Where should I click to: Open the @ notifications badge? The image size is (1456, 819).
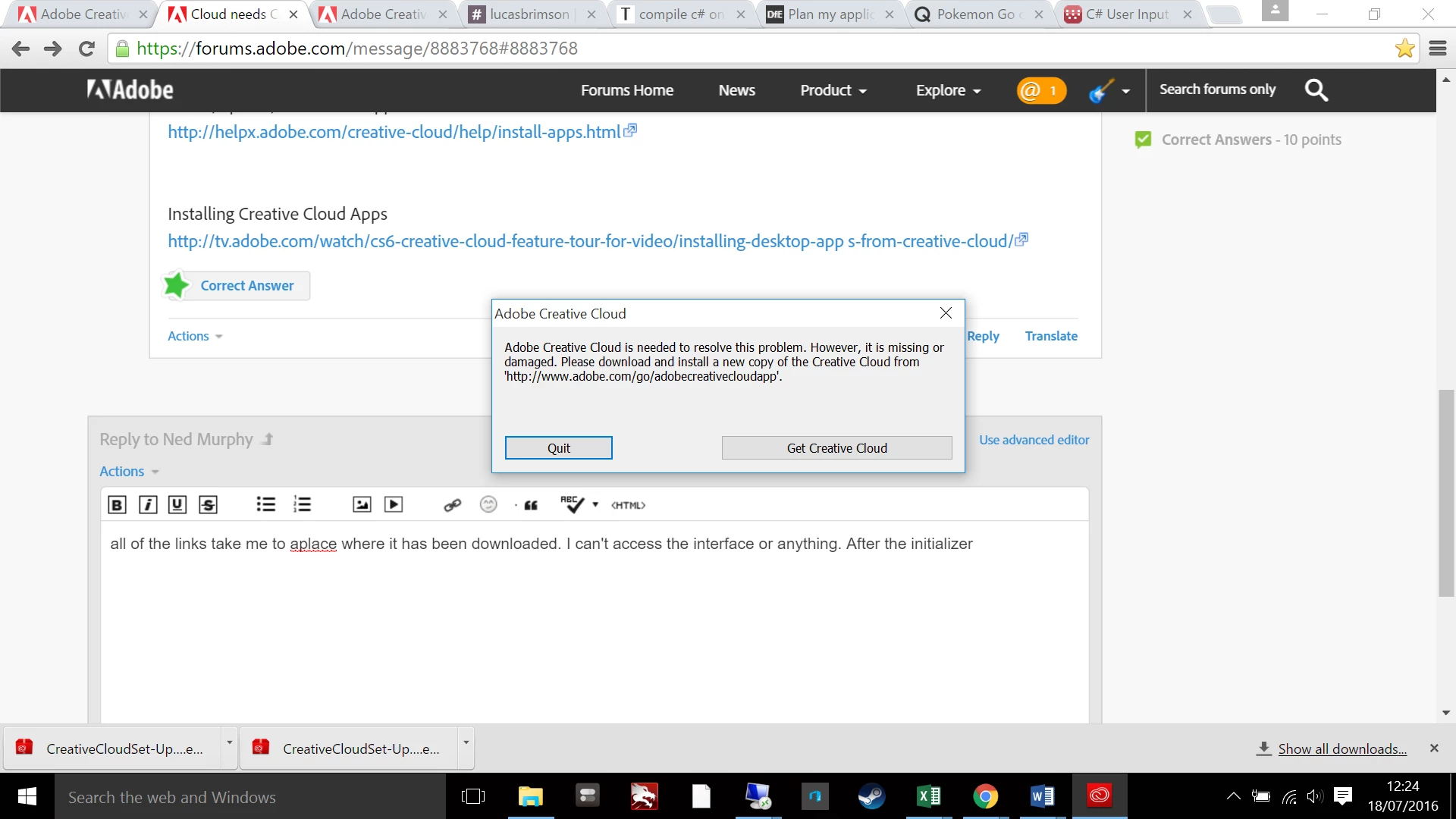1041,91
